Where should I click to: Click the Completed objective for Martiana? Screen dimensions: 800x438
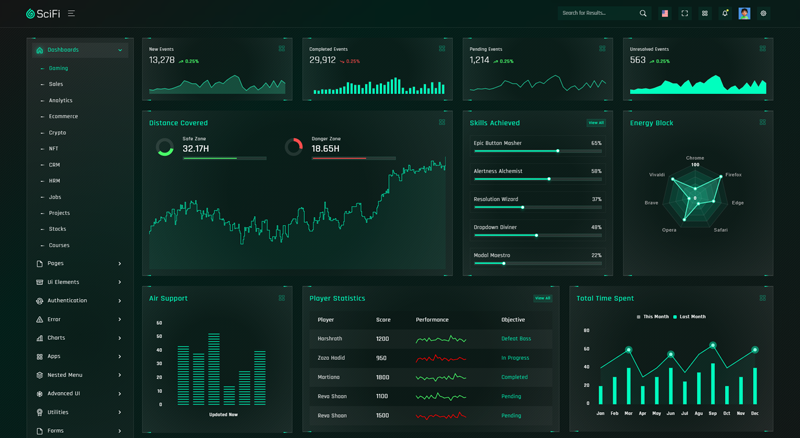[514, 377]
